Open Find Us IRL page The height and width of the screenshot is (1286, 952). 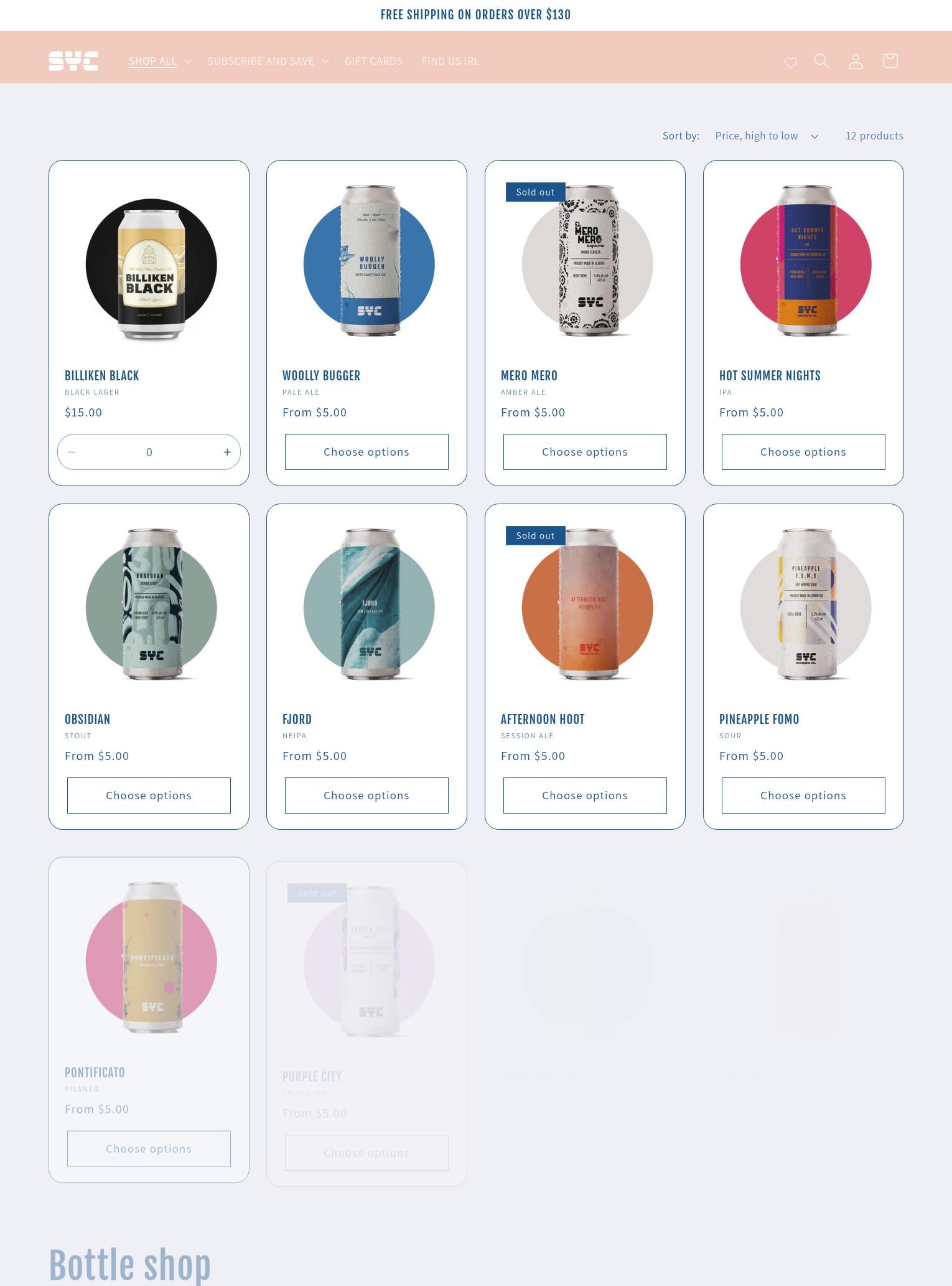[x=450, y=61]
